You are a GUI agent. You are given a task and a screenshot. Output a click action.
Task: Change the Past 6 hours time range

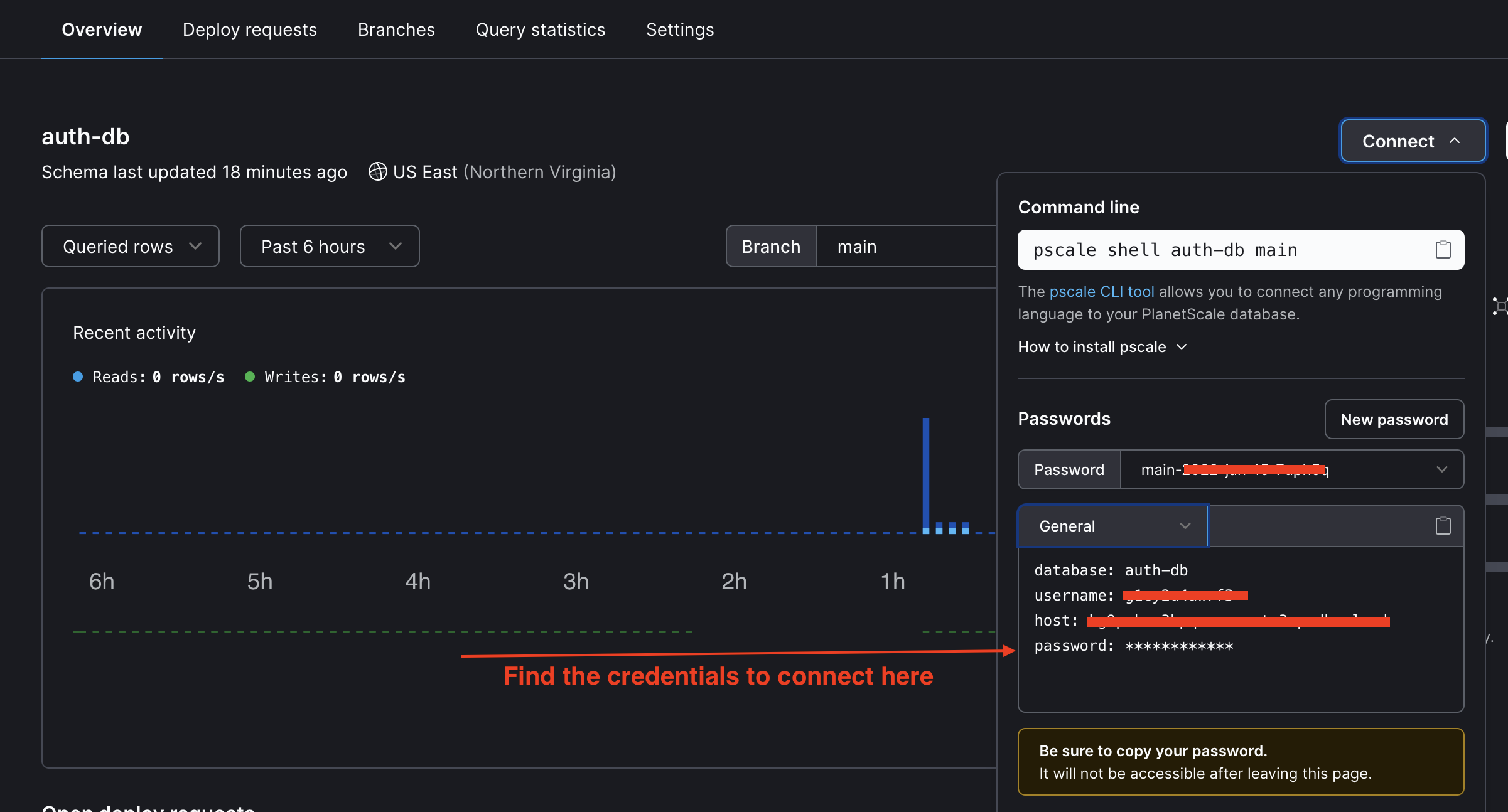[329, 246]
